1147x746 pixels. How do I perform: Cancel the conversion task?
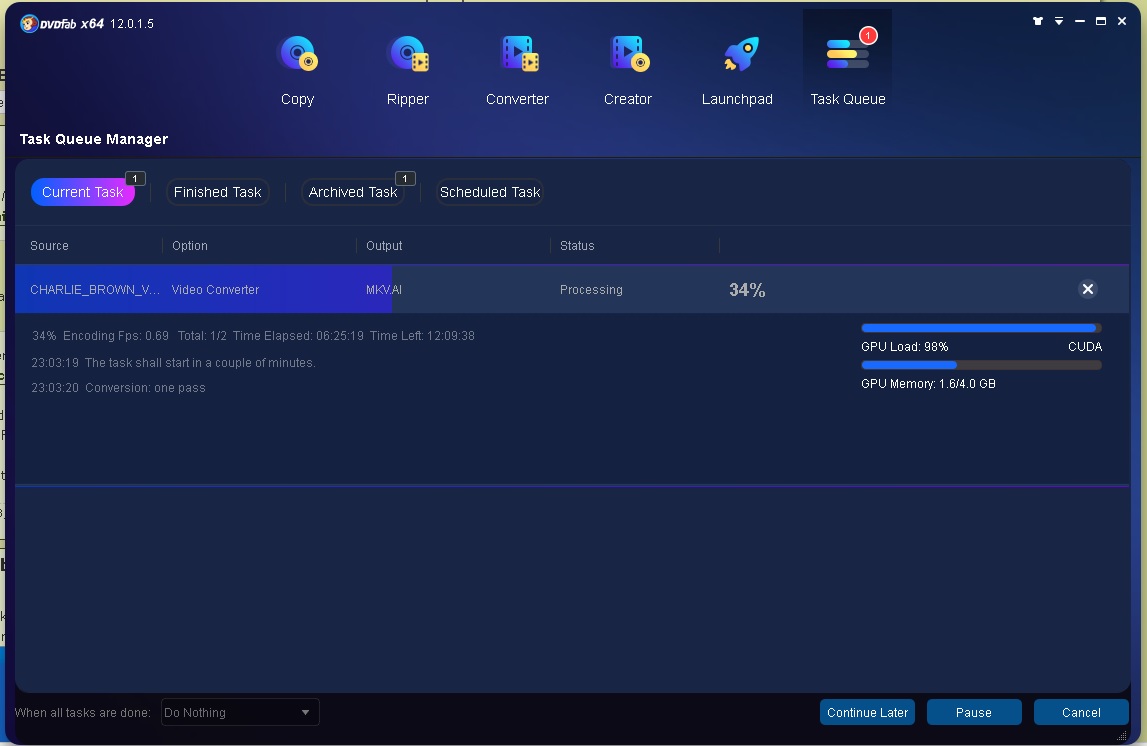coord(1081,712)
